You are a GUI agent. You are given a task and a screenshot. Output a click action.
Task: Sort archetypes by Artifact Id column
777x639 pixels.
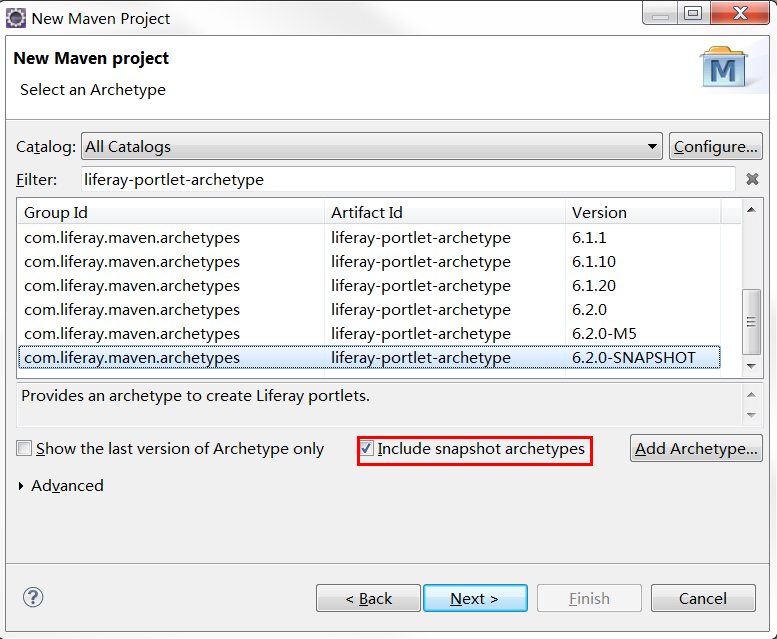446,212
